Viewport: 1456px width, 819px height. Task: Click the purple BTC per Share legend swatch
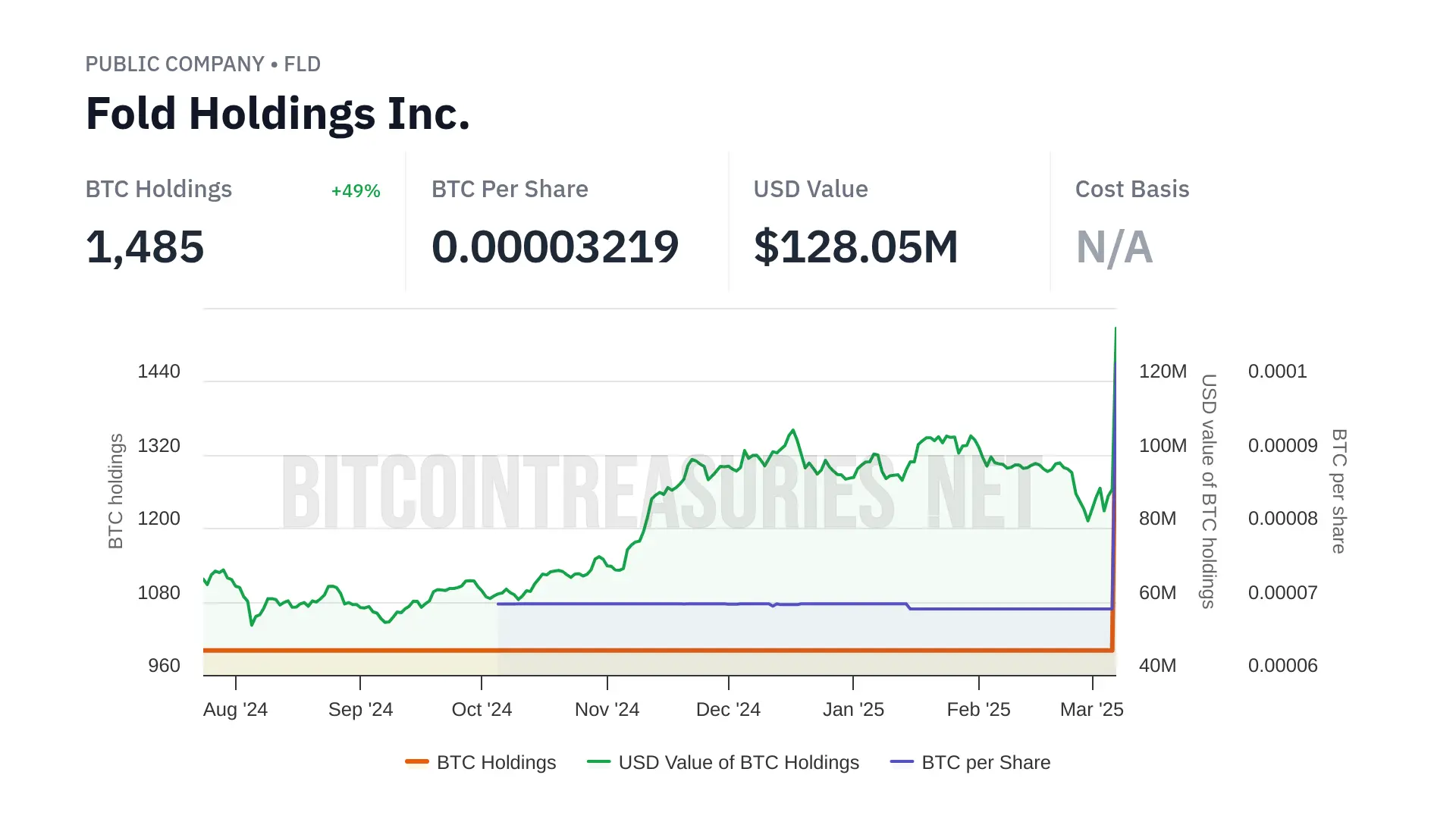coord(902,761)
